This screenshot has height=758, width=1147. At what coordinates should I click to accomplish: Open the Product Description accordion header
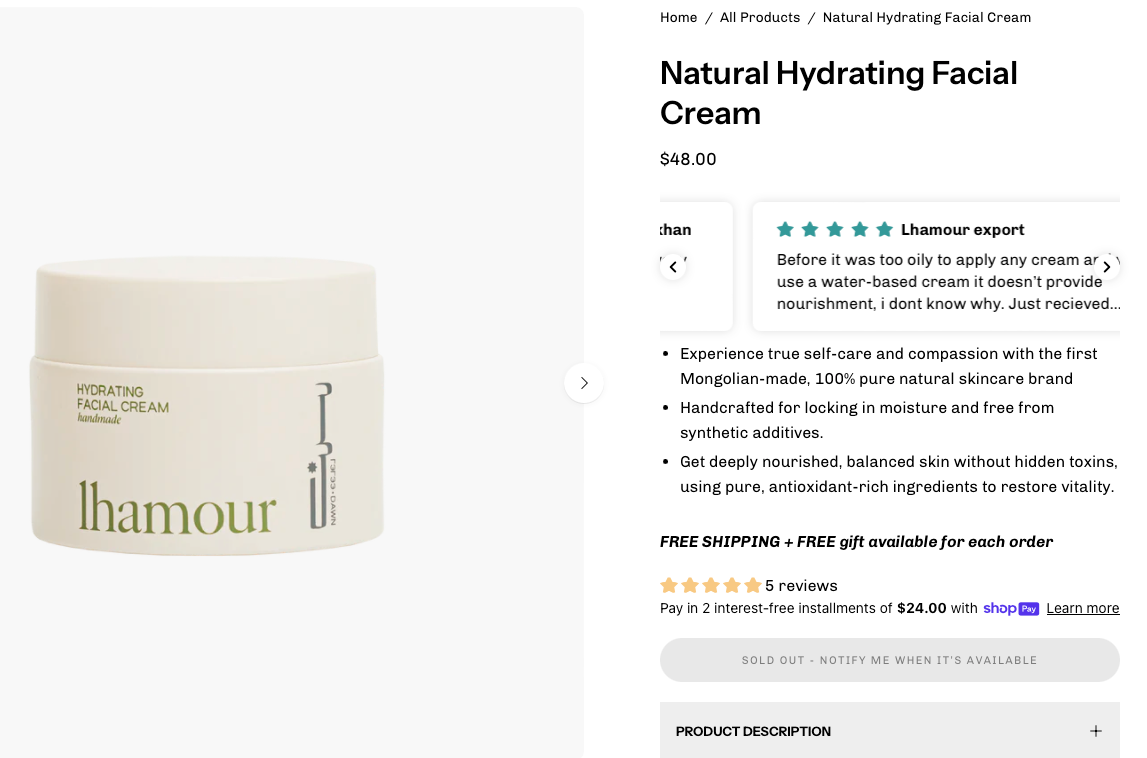tap(890, 731)
